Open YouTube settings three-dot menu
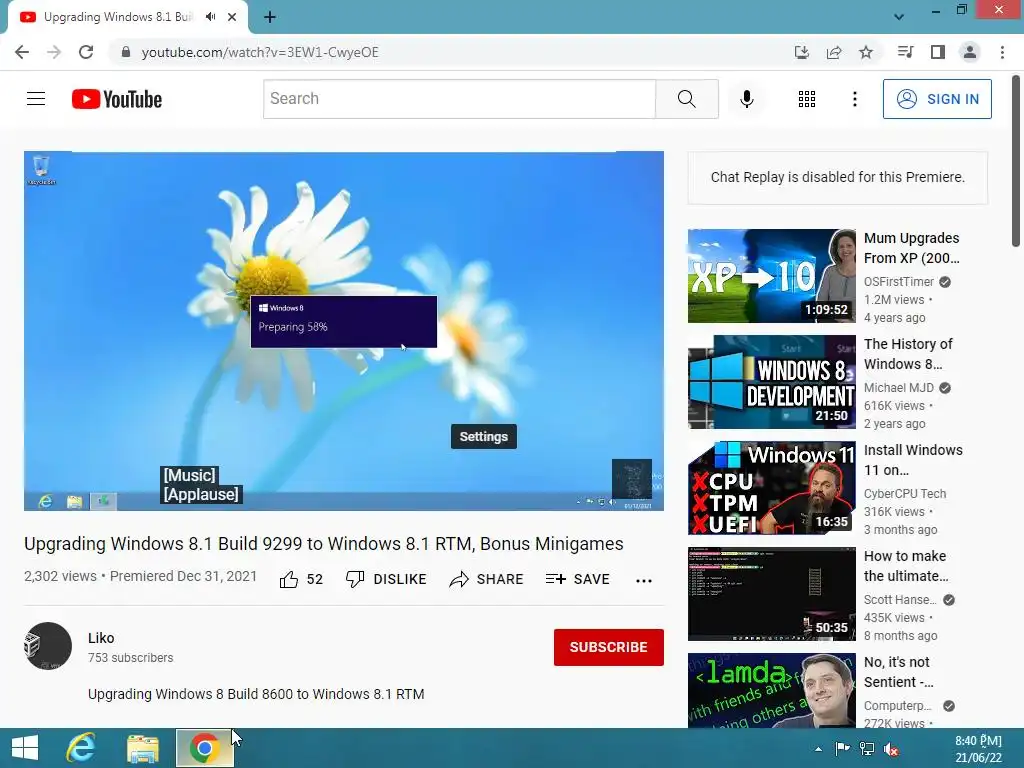This screenshot has width=1024, height=768. tap(855, 99)
